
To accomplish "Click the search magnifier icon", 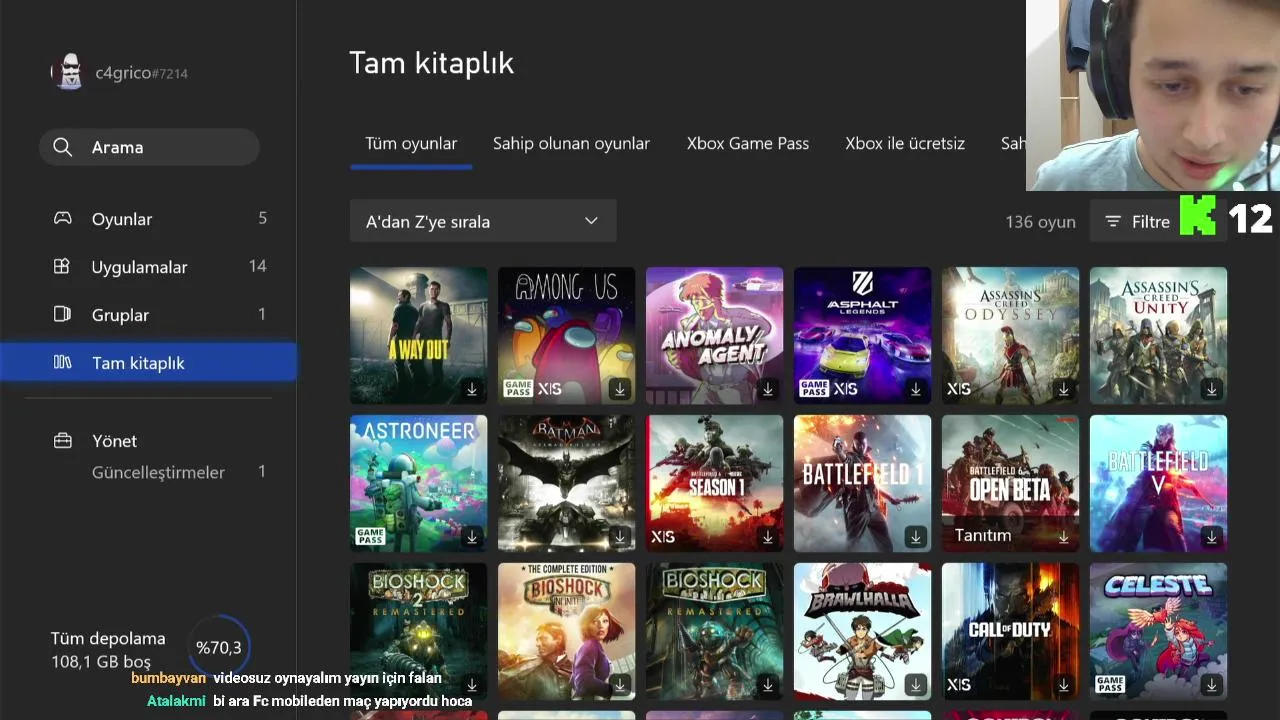I will click(x=62, y=147).
